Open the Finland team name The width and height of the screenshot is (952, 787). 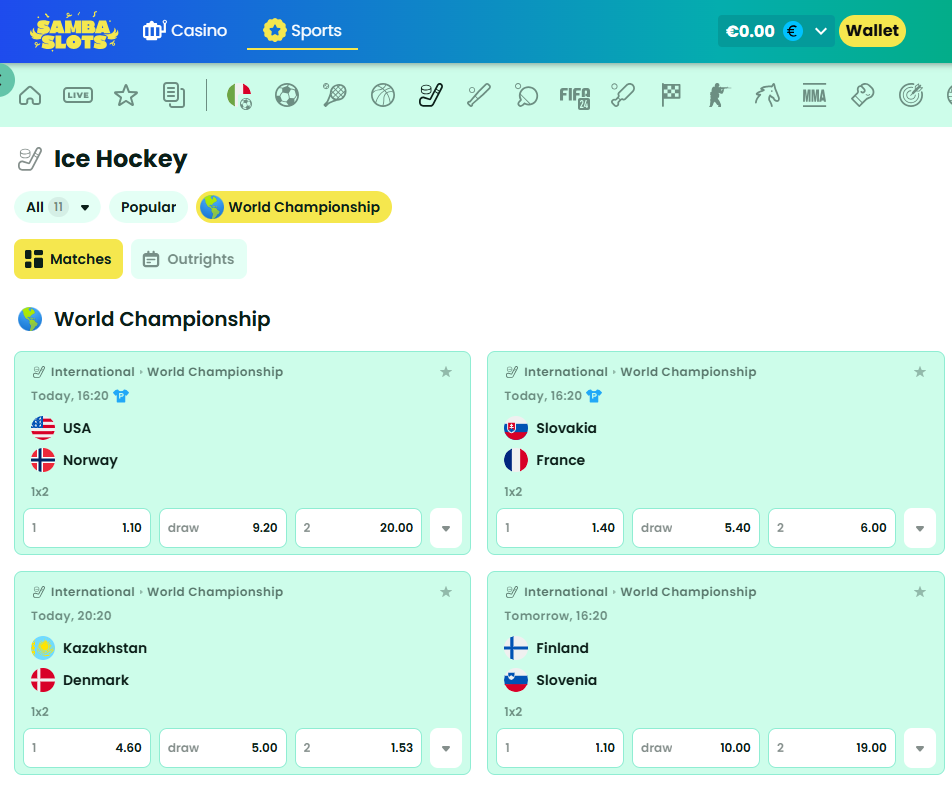point(562,648)
